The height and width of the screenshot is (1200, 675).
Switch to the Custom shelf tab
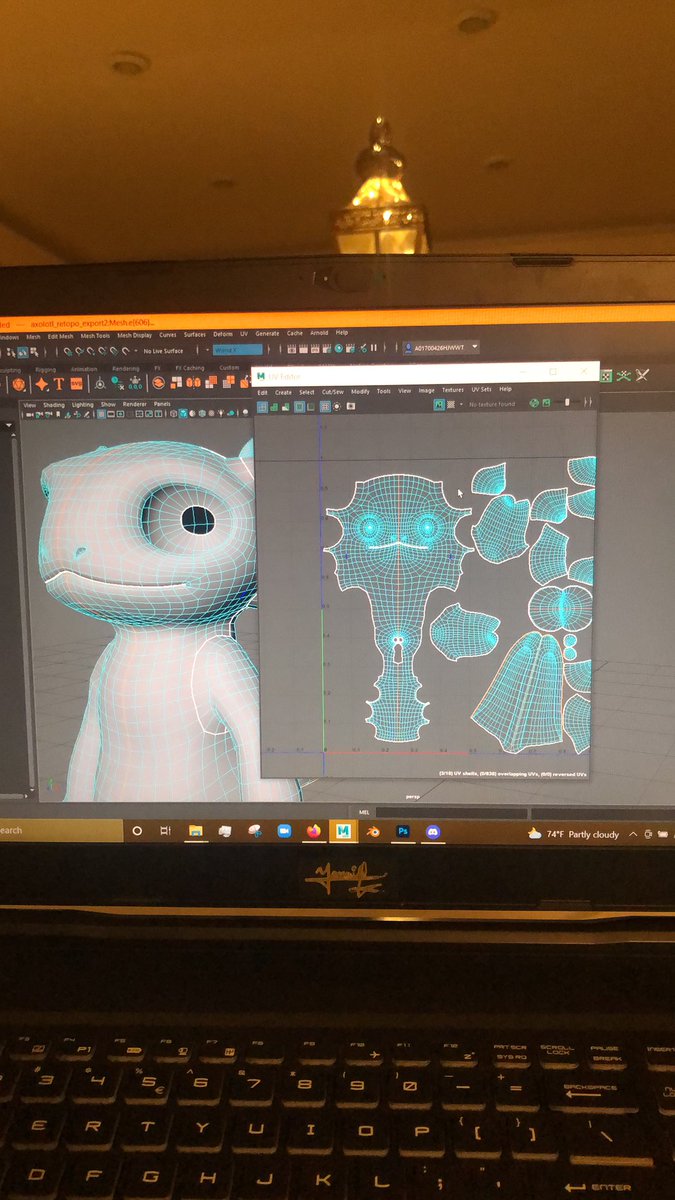pos(229,368)
